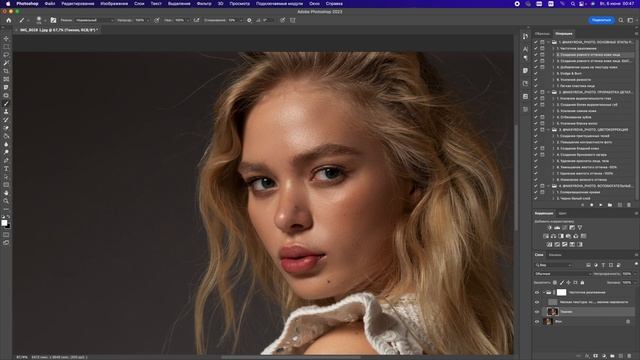
Task: Select the Hand tool
Action: tap(6, 193)
